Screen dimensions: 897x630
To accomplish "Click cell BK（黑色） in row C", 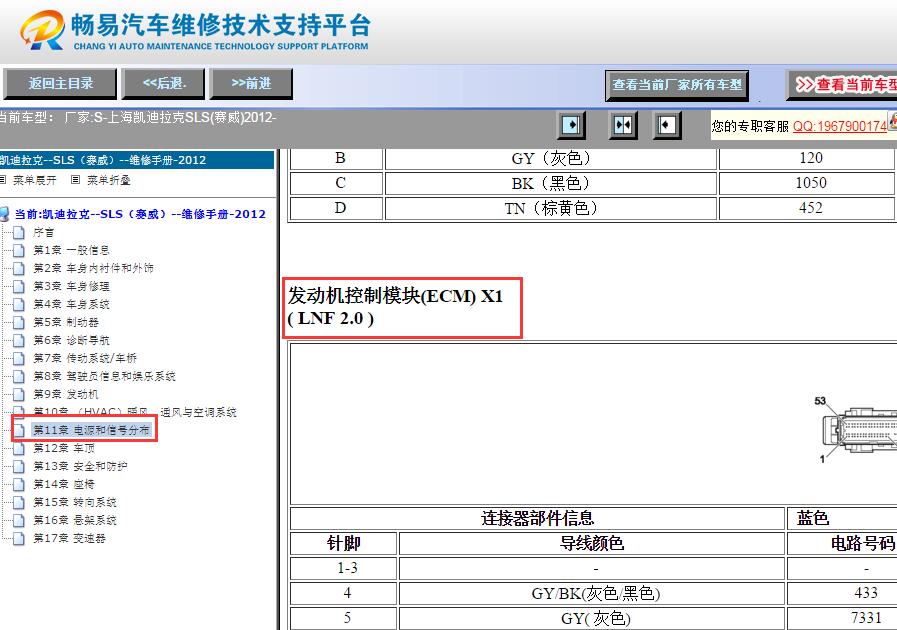I will coord(551,183).
